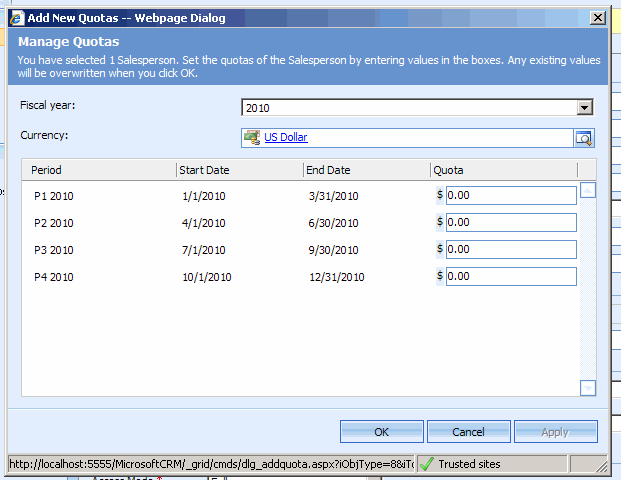Open the US Dollar currency link
The image size is (621, 480).
pyautogui.click(x=286, y=137)
